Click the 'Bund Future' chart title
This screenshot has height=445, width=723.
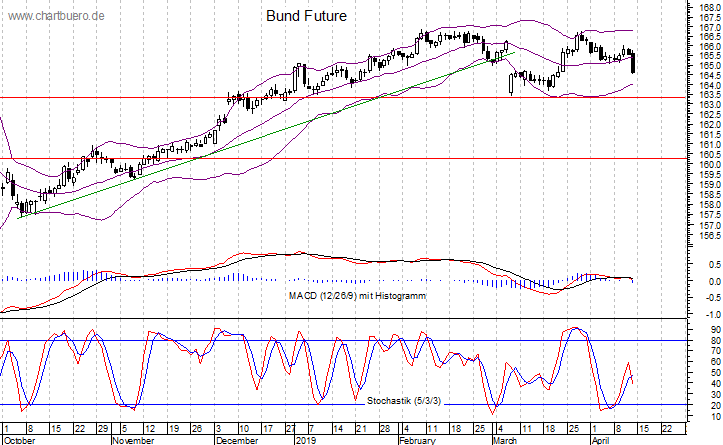coord(307,16)
